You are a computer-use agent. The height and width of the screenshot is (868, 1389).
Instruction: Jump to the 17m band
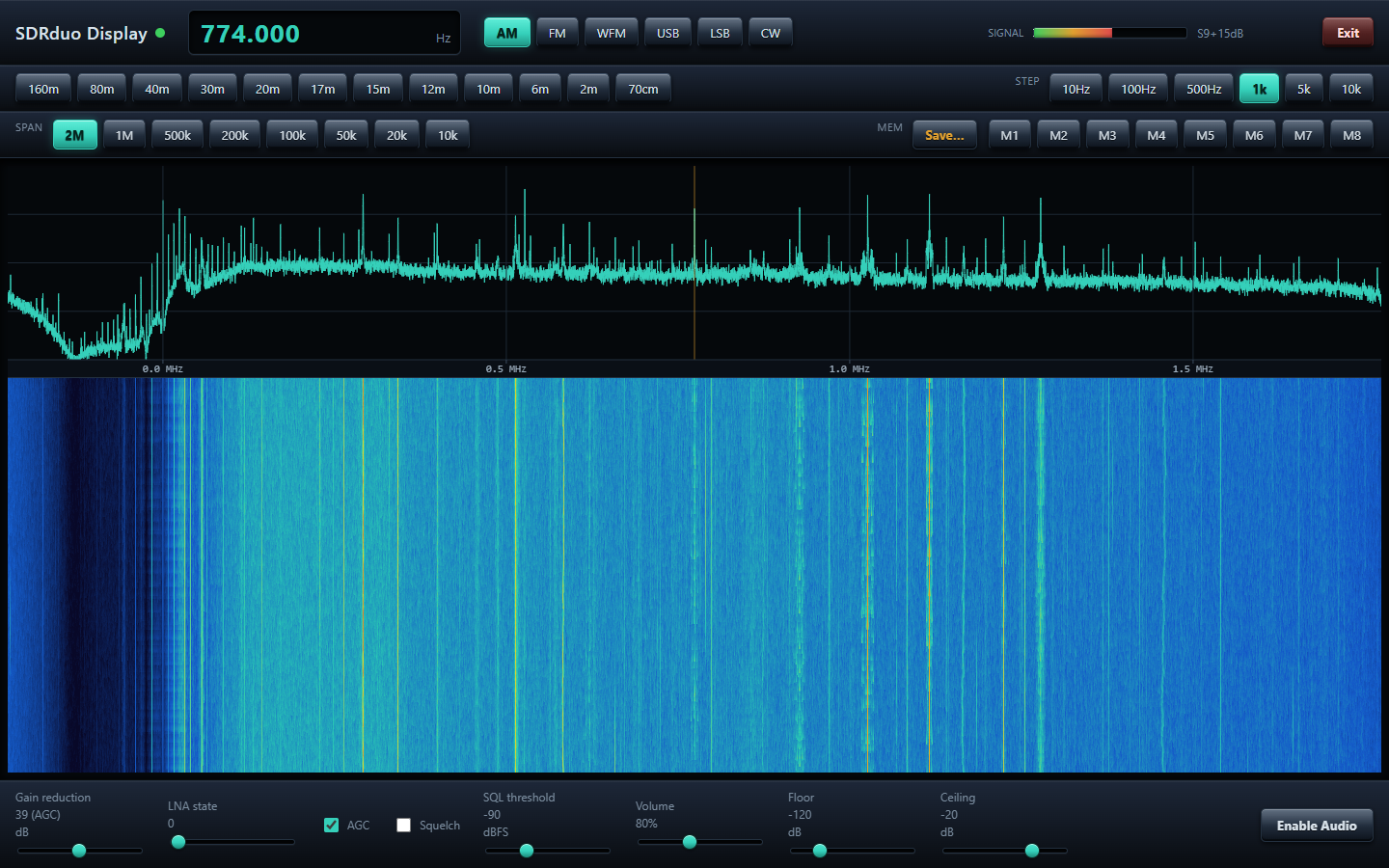click(323, 89)
